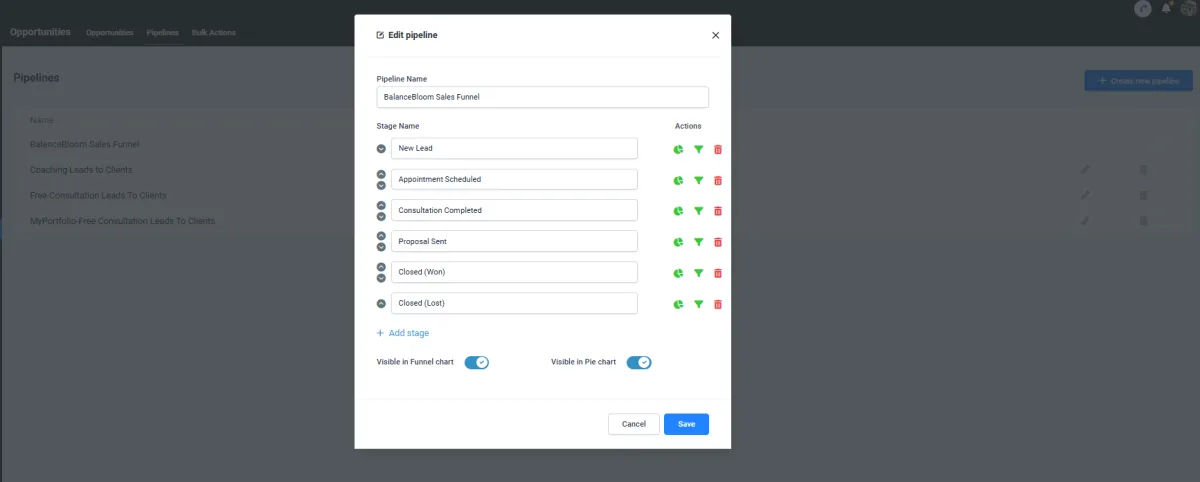Move Closed (Won) stage up
The width and height of the screenshot is (1200, 482).
pos(381,267)
